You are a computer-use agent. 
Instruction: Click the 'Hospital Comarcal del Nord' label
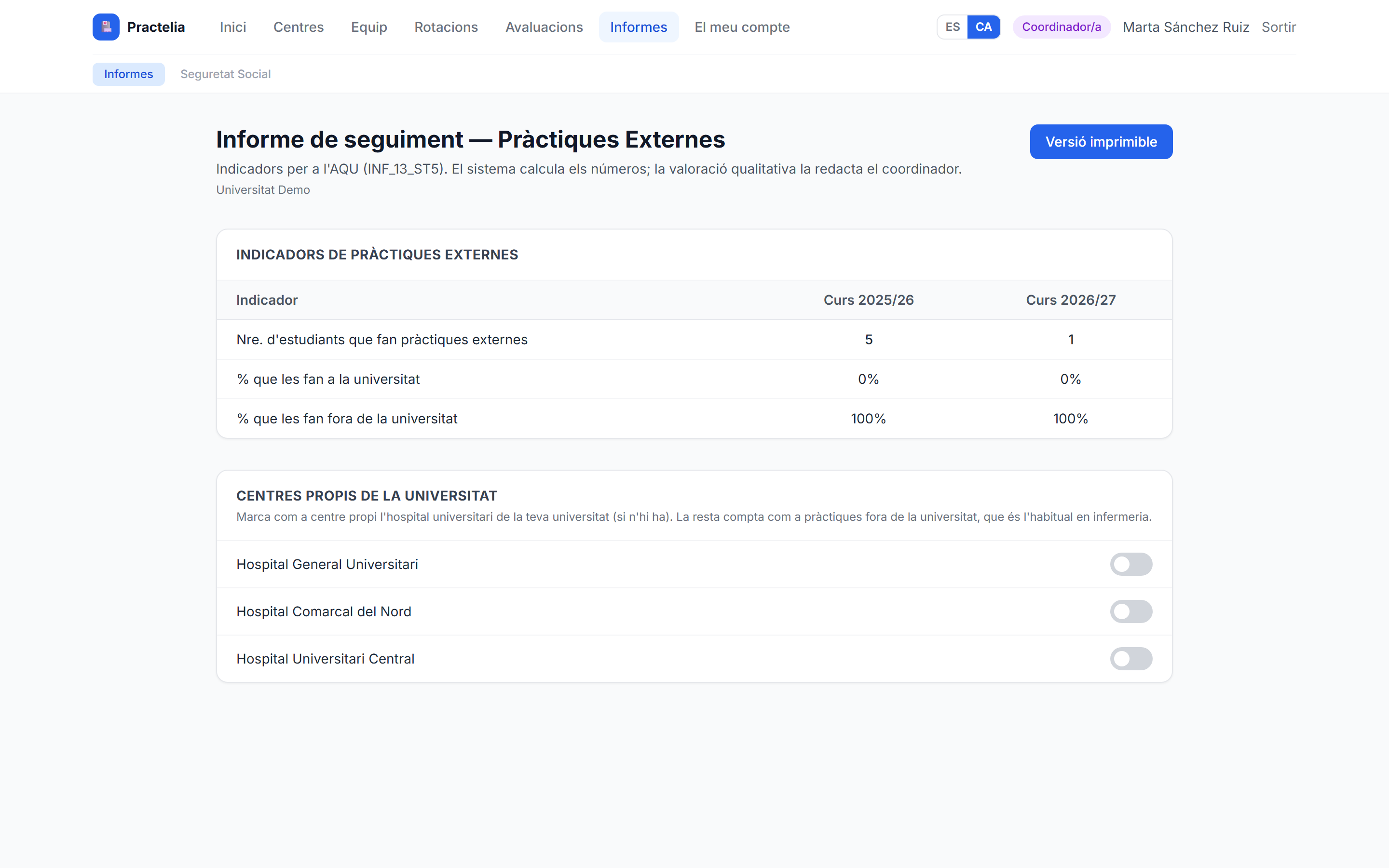click(324, 611)
